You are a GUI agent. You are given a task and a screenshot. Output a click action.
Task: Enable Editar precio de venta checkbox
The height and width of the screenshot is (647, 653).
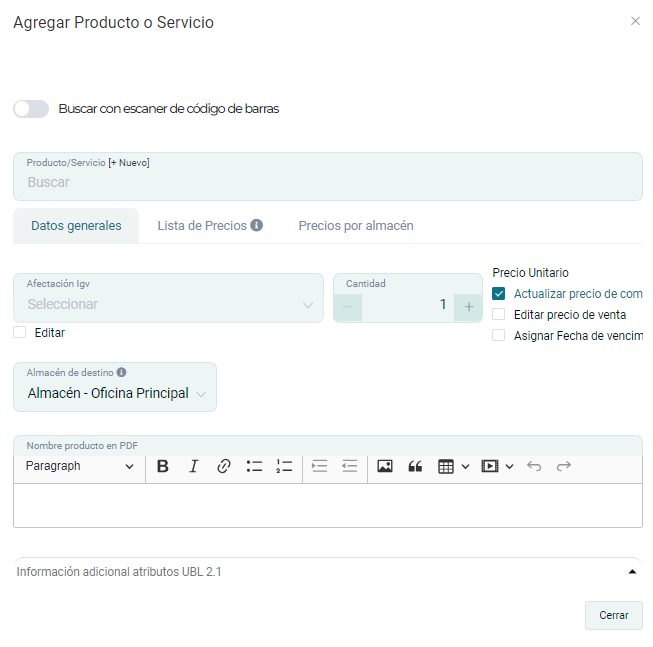[x=499, y=315]
